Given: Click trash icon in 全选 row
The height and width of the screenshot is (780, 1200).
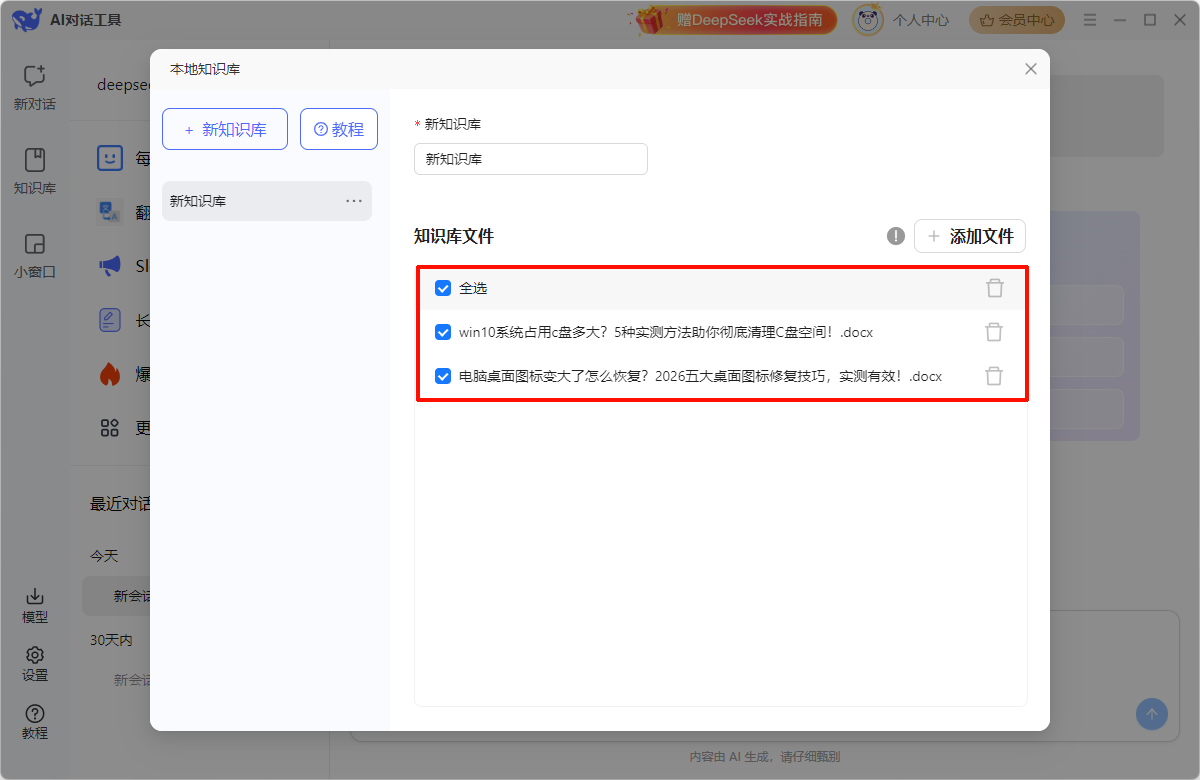Looking at the screenshot, I should (994, 288).
